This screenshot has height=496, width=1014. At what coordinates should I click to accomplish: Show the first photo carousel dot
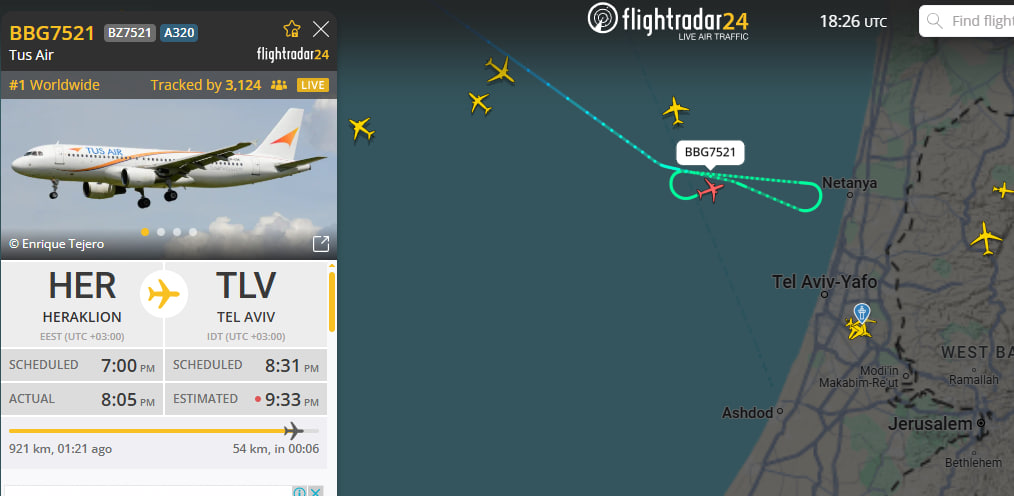coord(145,232)
